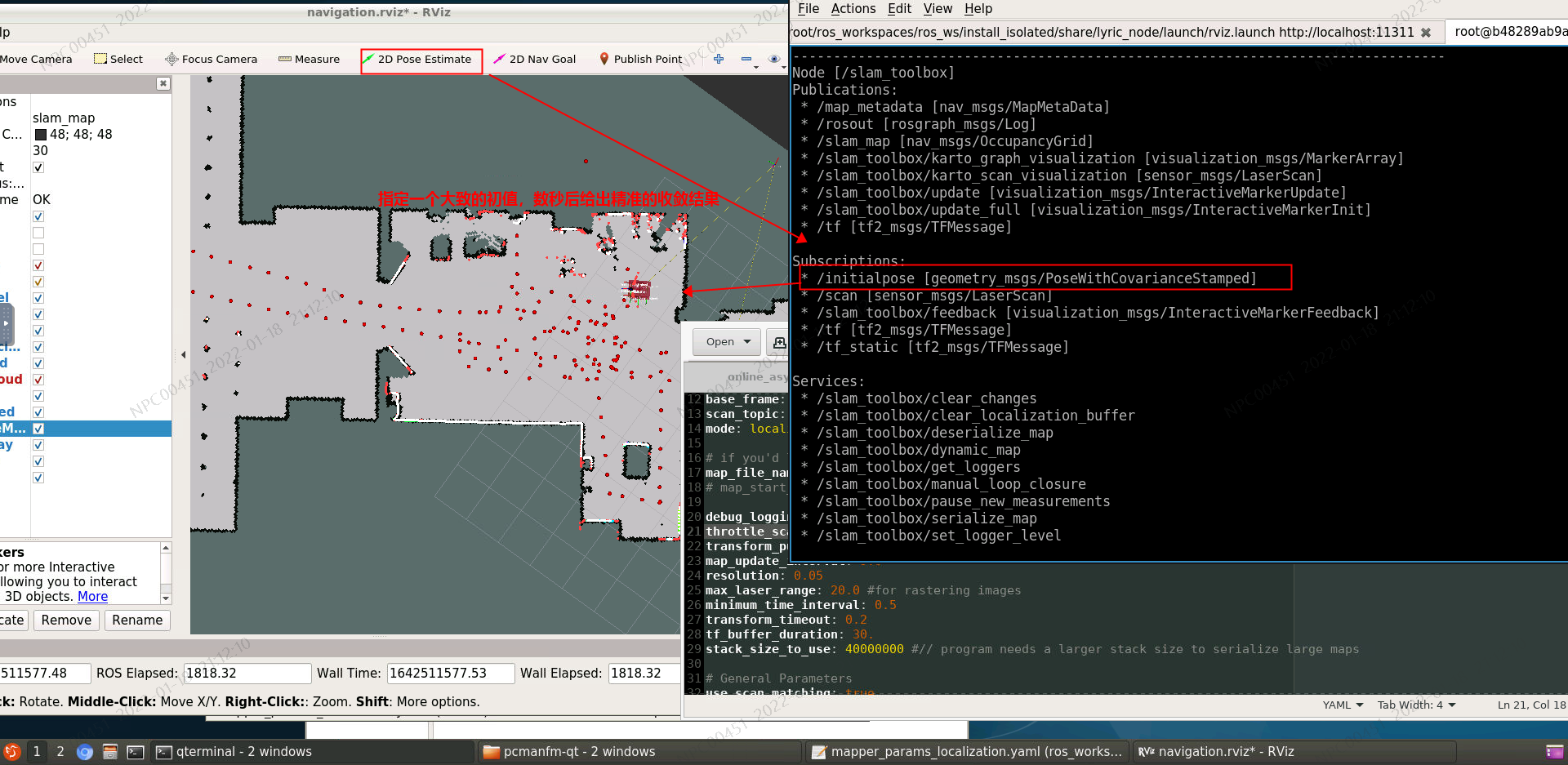Launch the Chromium browser from taskbar
The height and width of the screenshot is (765, 1568).
click(x=85, y=751)
